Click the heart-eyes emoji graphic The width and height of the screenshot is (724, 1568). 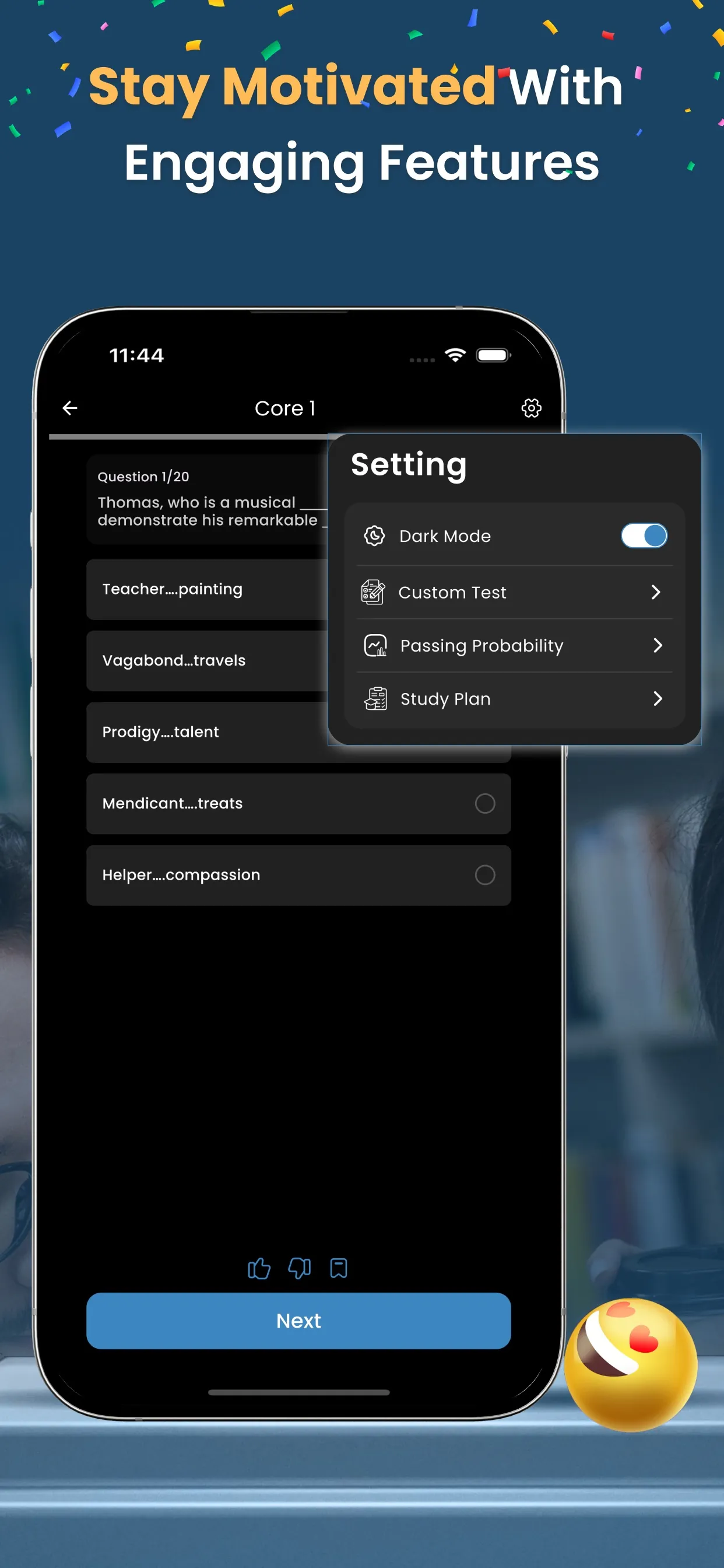tap(630, 1364)
